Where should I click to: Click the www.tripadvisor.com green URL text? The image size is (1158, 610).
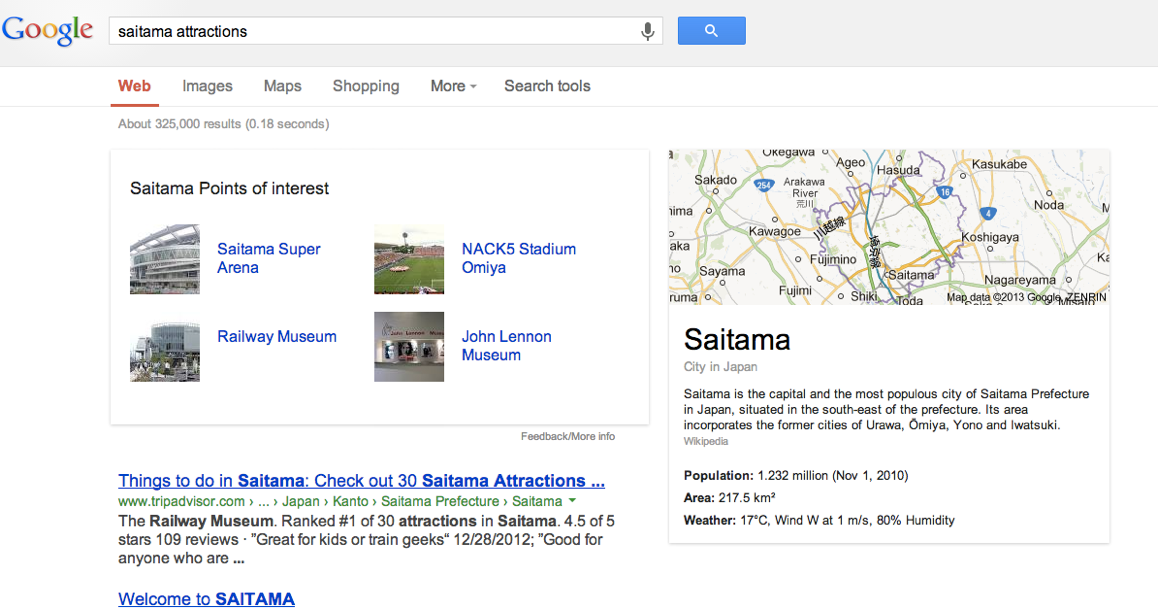pos(182,501)
